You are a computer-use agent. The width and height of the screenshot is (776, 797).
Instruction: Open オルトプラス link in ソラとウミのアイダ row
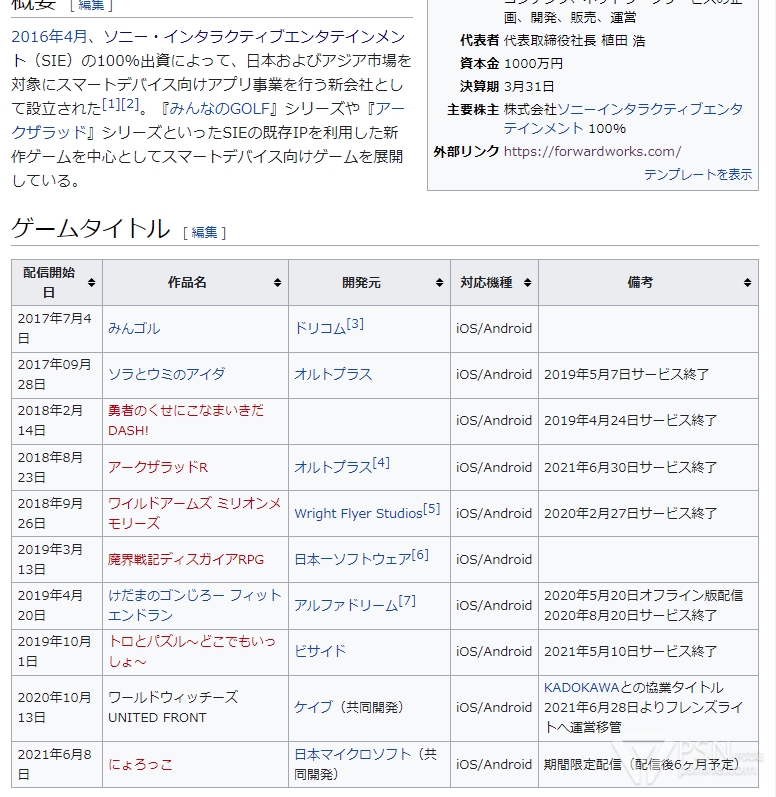click(x=333, y=375)
